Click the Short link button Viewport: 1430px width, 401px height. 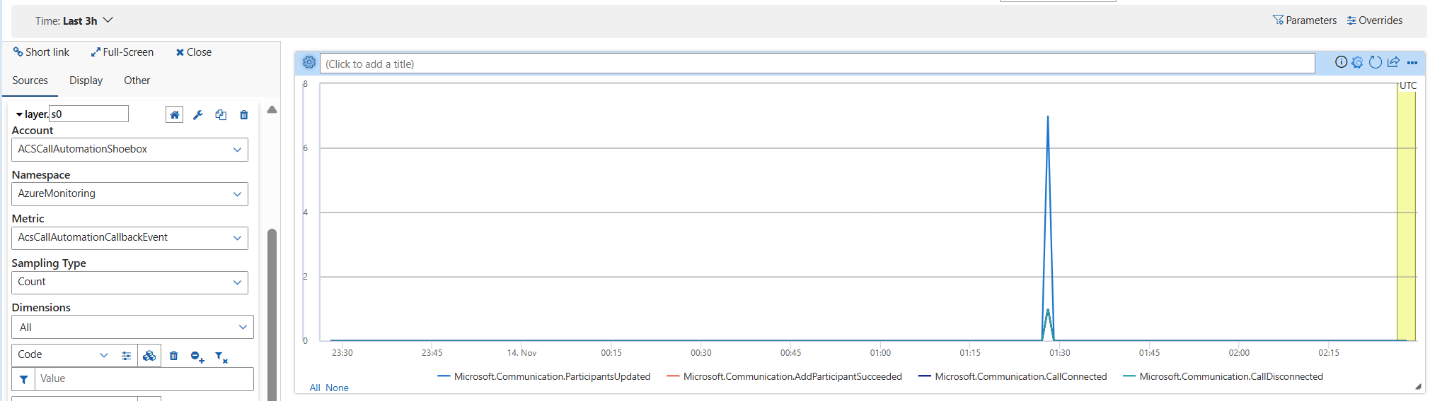(41, 52)
